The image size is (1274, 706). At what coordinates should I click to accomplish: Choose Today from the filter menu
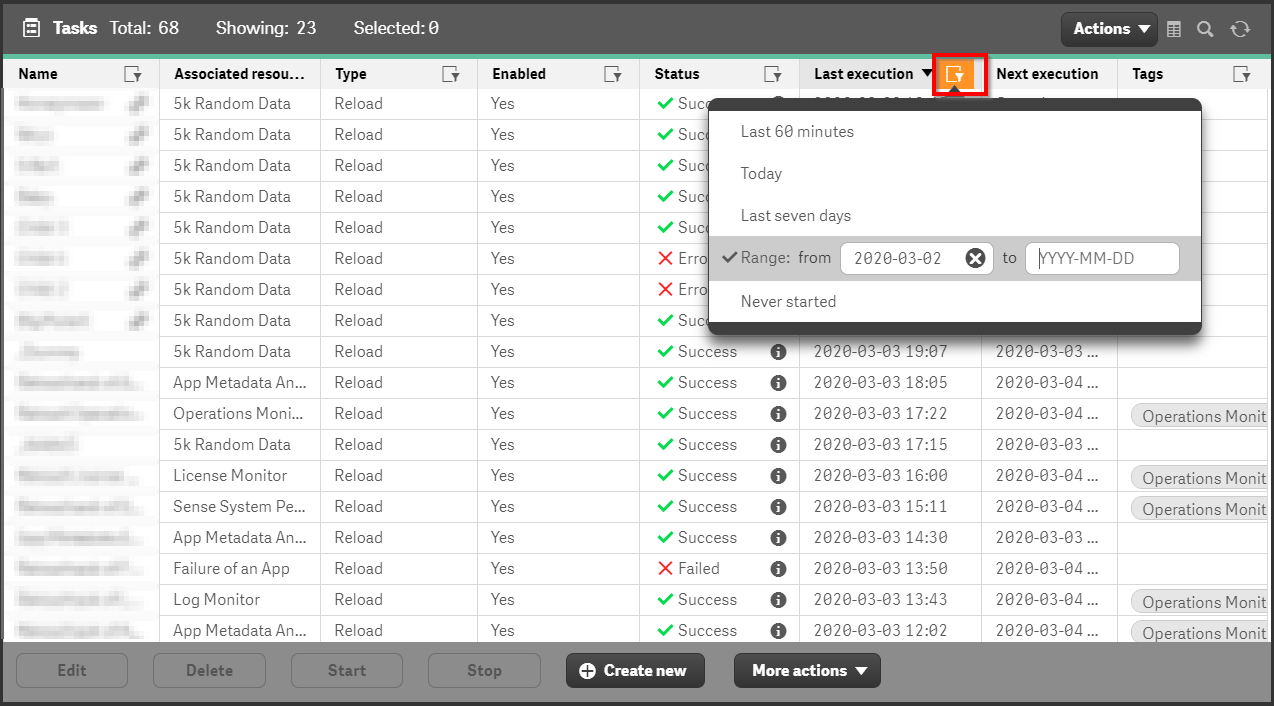point(761,173)
